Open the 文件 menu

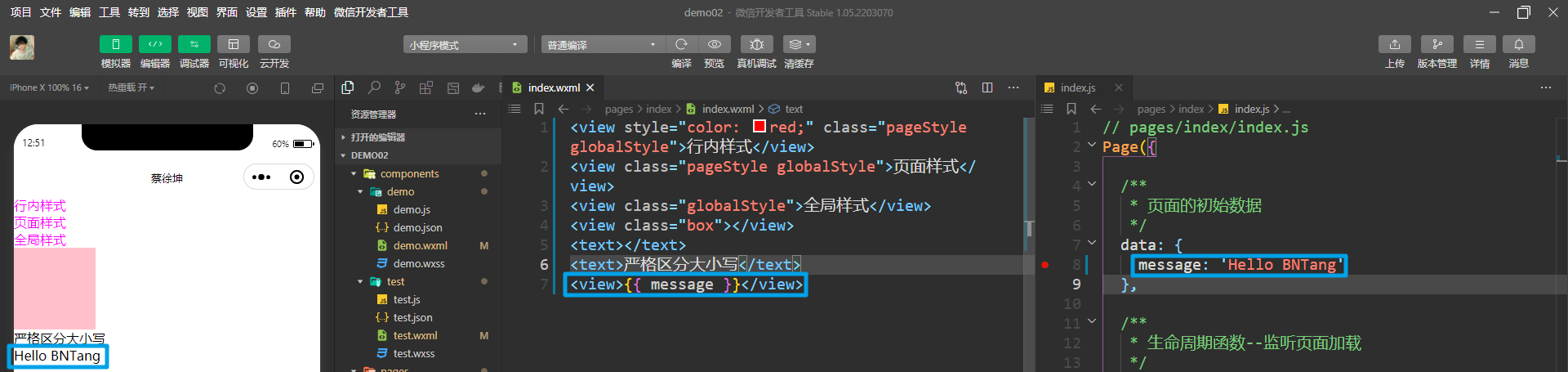click(x=51, y=12)
